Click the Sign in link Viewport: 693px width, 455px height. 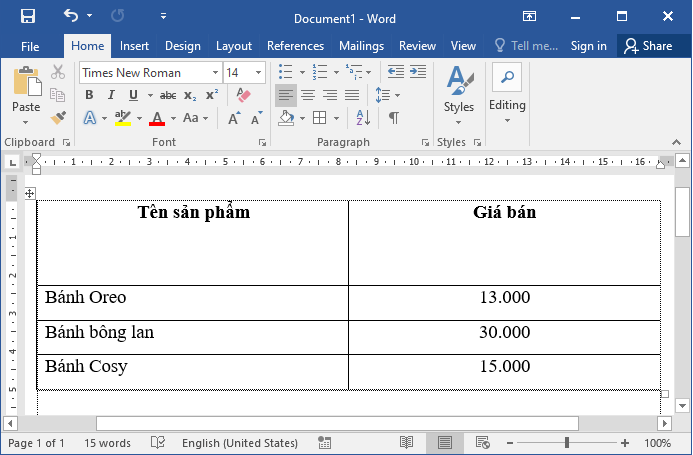(588, 46)
